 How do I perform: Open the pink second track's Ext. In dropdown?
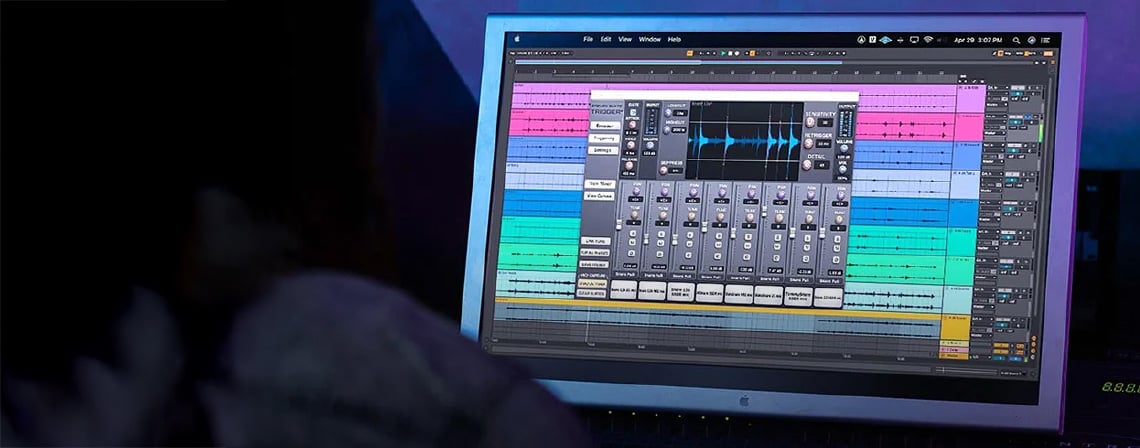click(996, 116)
